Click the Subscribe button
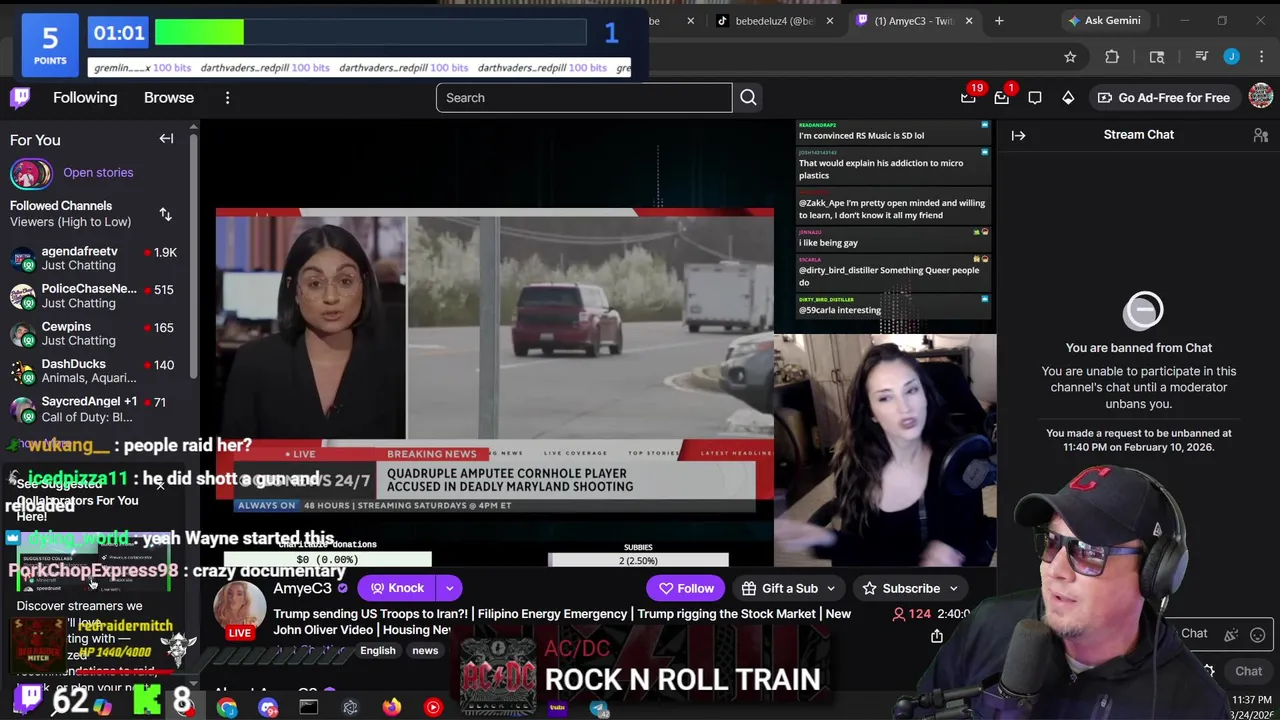The image size is (1280, 720). coord(901,589)
